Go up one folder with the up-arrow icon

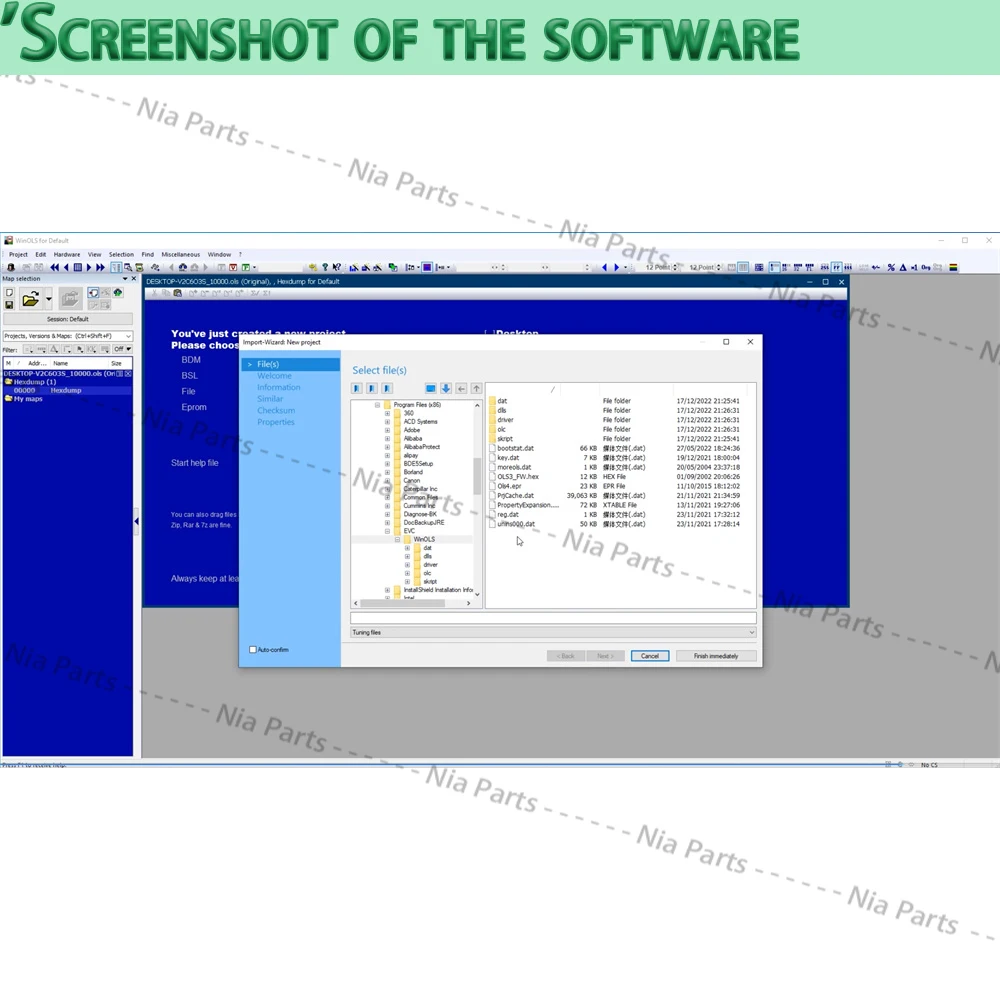tap(476, 388)
